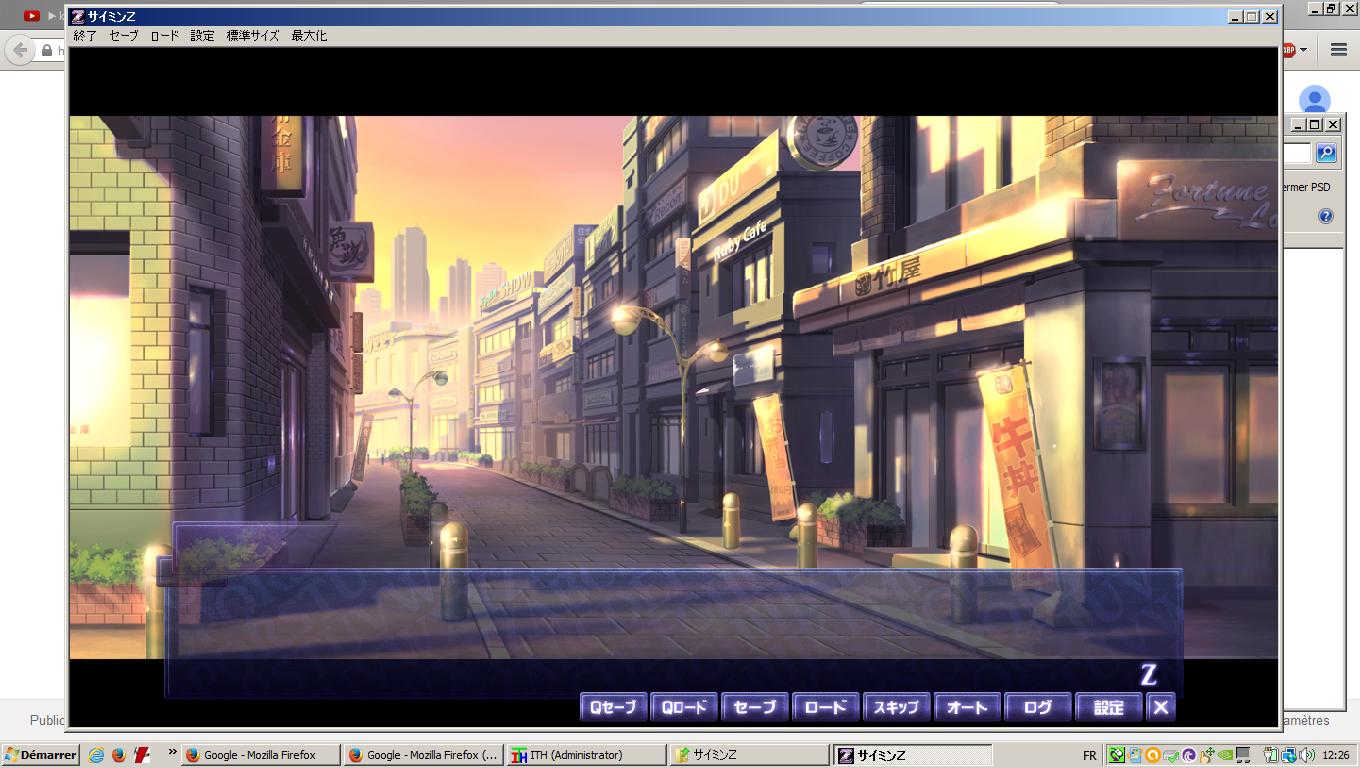Image resolution: width=1360 pixels, height=768 pixels.
Task: Click the Z advance-text icon
Action: pyautogui.click(x=1148, y=675)
